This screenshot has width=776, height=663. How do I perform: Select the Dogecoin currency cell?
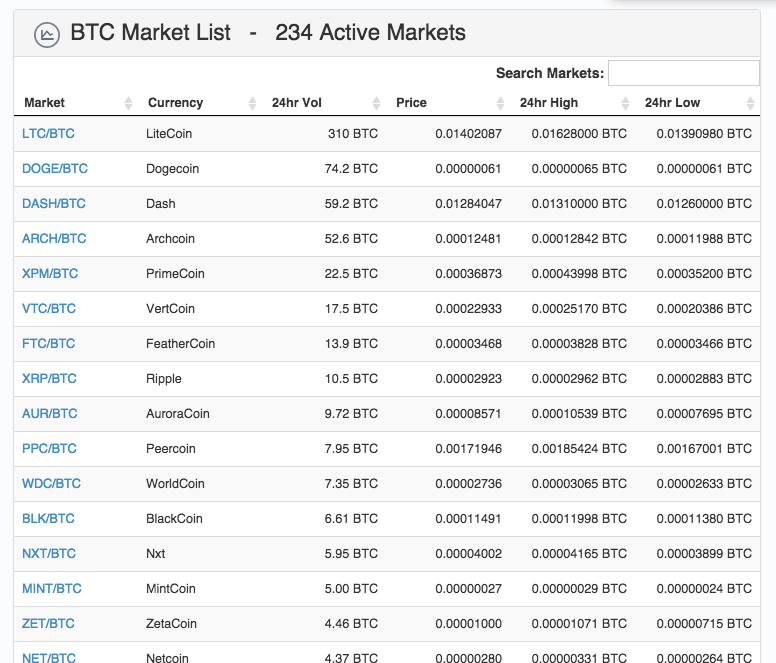[172, 169]
